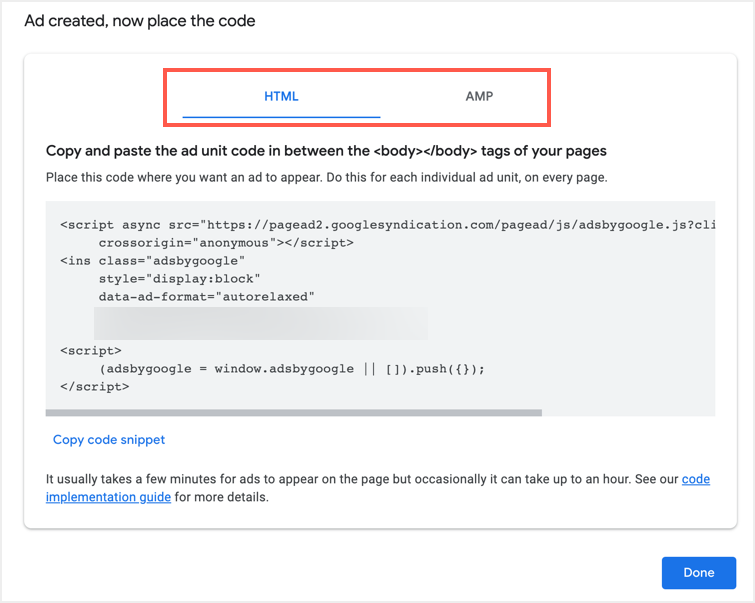Click the closing </script> tag line
The image size is (755, 603).
[x=94, y=386]
